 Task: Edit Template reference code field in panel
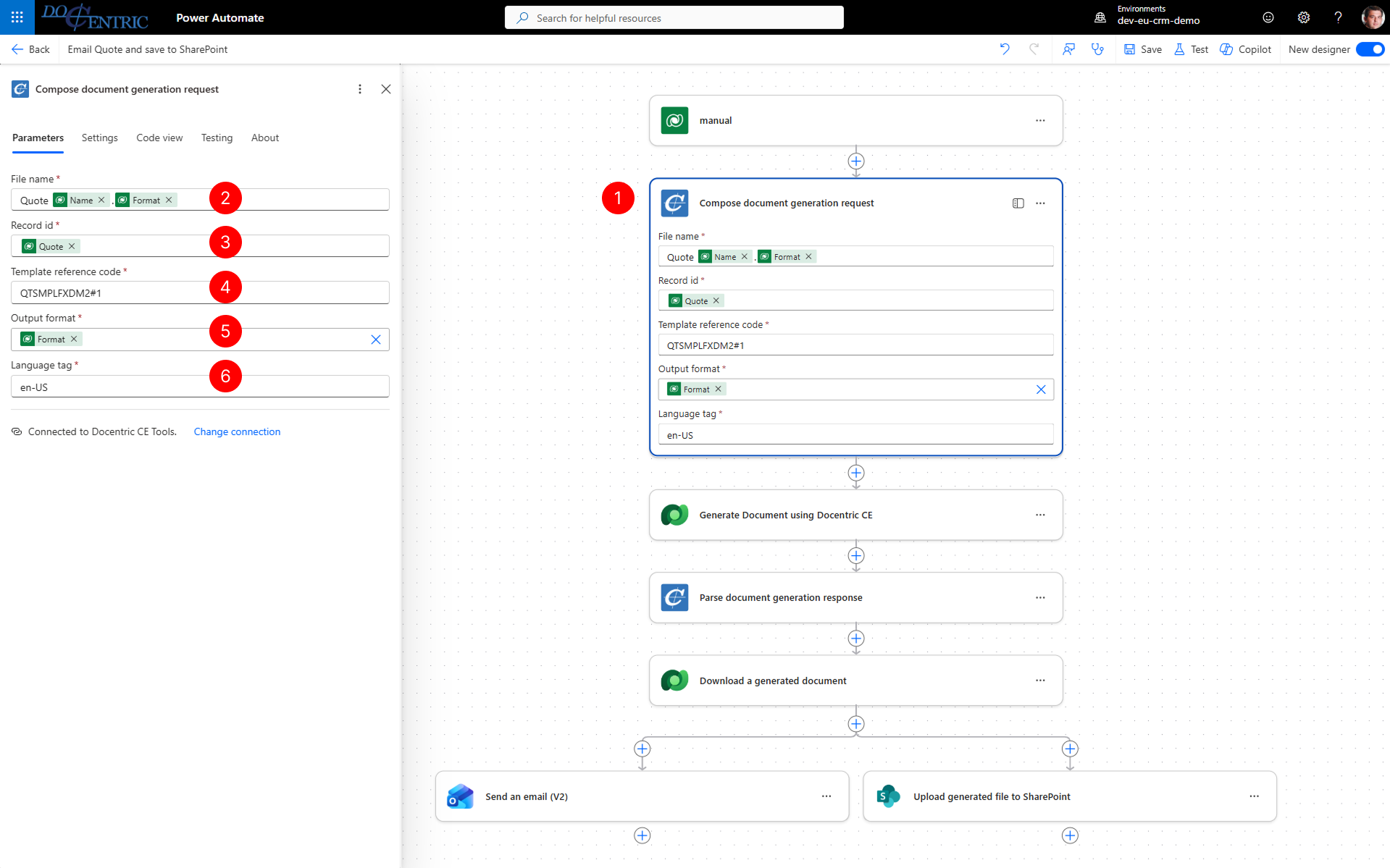tap(200, 292)
